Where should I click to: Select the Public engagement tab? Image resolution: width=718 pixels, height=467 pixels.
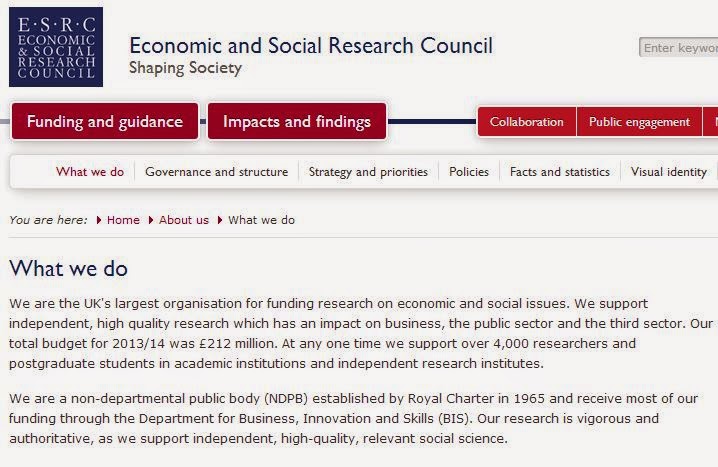click(639, 122)
